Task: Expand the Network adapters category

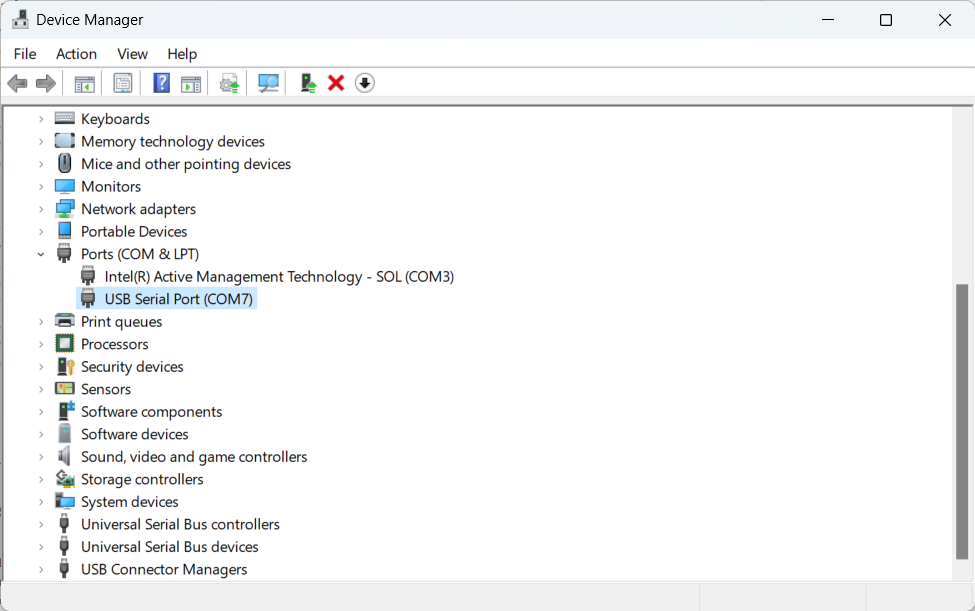Action: (41, 208)
